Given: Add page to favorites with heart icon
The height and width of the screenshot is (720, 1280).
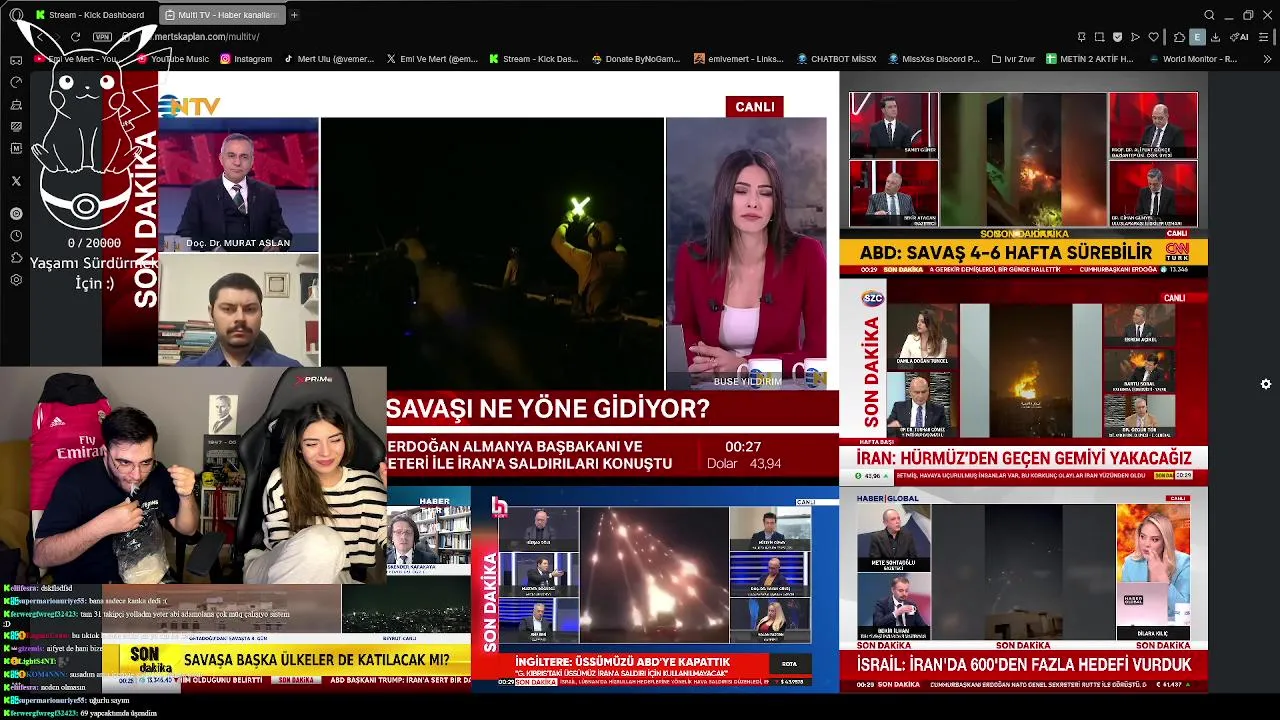Looking at the screenshot, I should [x=1153, y=37].
